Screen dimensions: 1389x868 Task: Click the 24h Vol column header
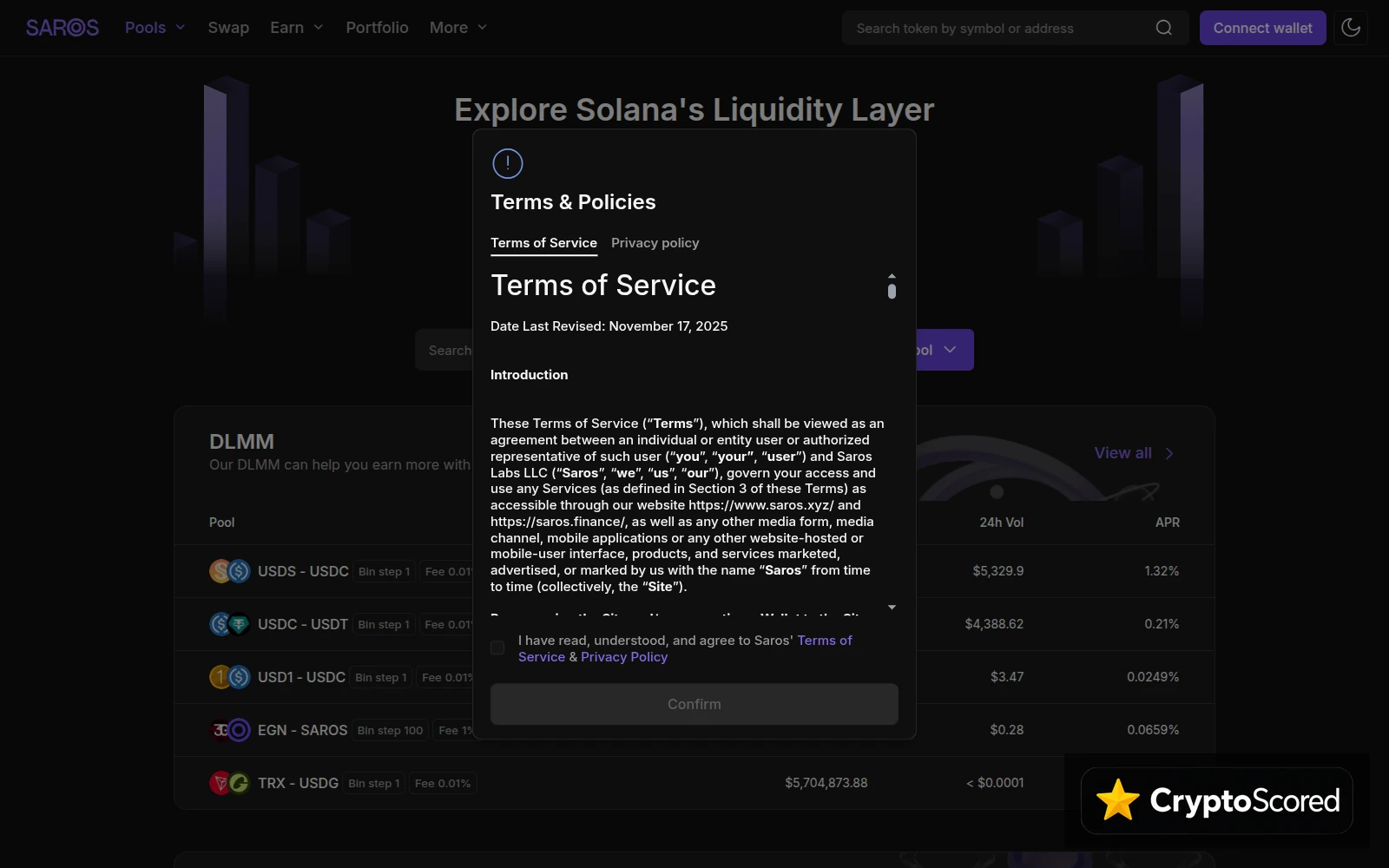1001,523
